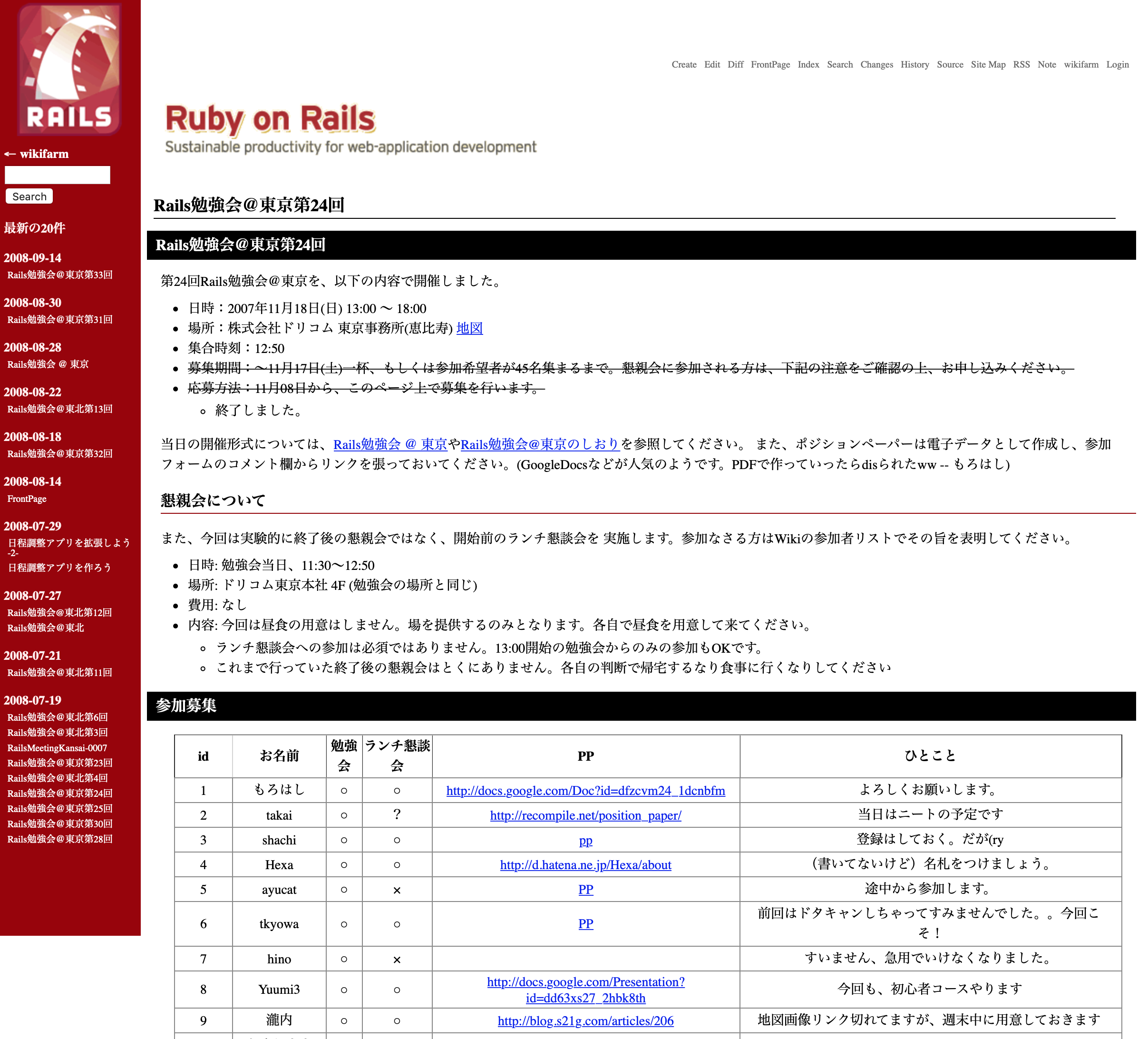Open sidebar link 日程調整アプリを作ろう
This screenshot has width=1148, height=1039.
coord(59,568)
